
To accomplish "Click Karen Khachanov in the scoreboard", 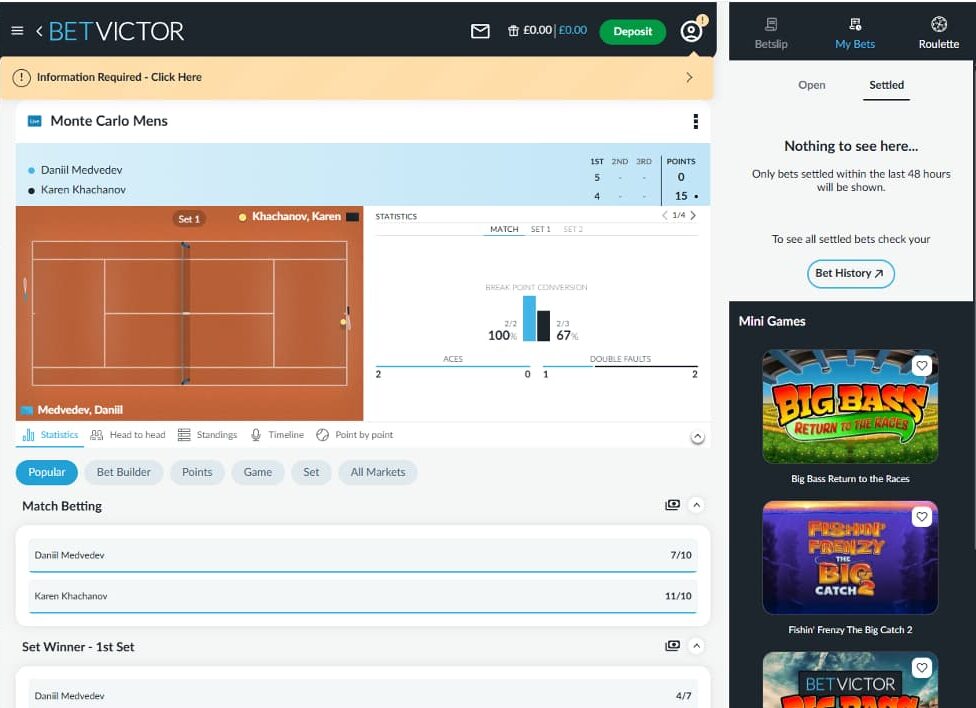I will coord(83,189).
